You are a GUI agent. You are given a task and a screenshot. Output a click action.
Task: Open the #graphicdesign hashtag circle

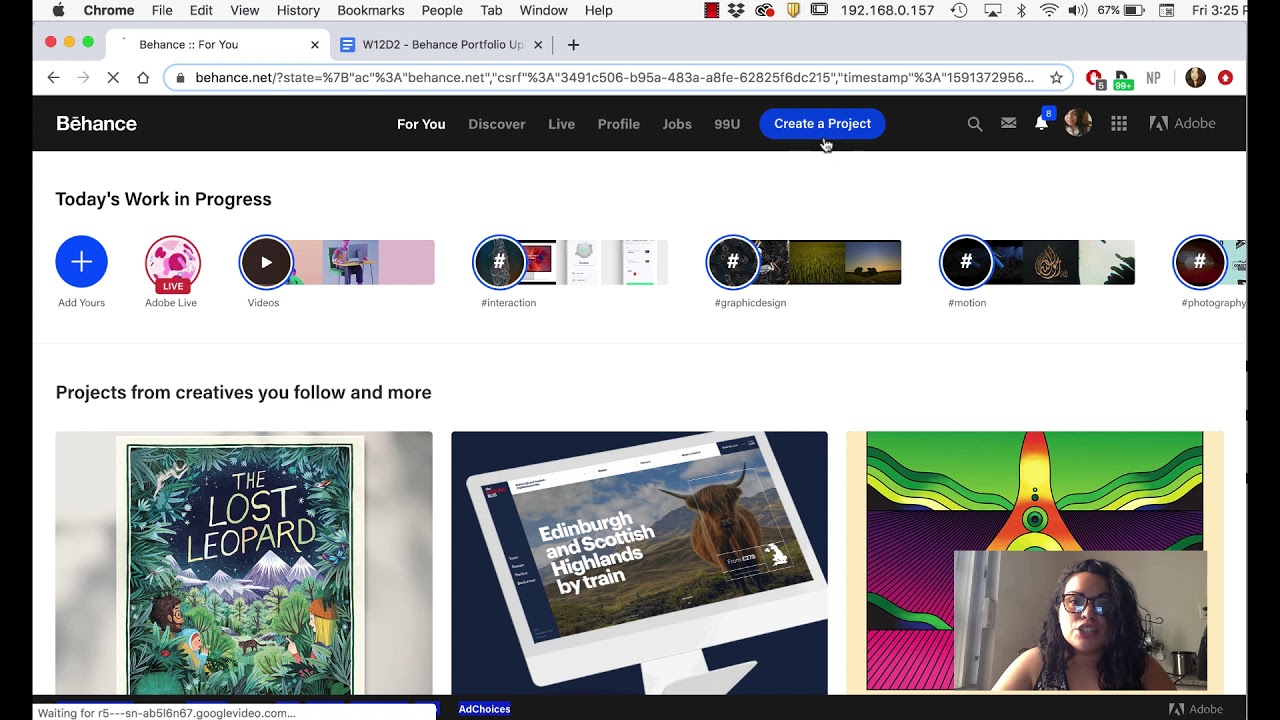pos(733,262)
